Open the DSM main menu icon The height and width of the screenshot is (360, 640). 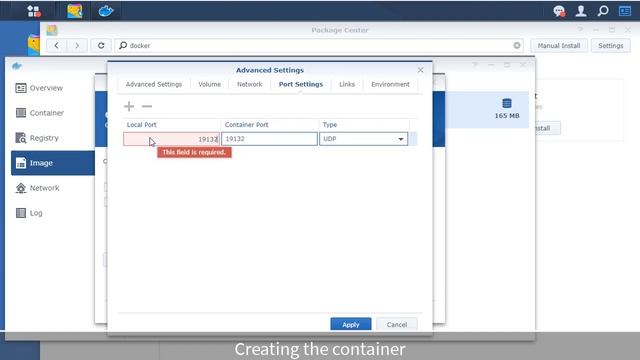pyautogui.click(x=33, y=11)
